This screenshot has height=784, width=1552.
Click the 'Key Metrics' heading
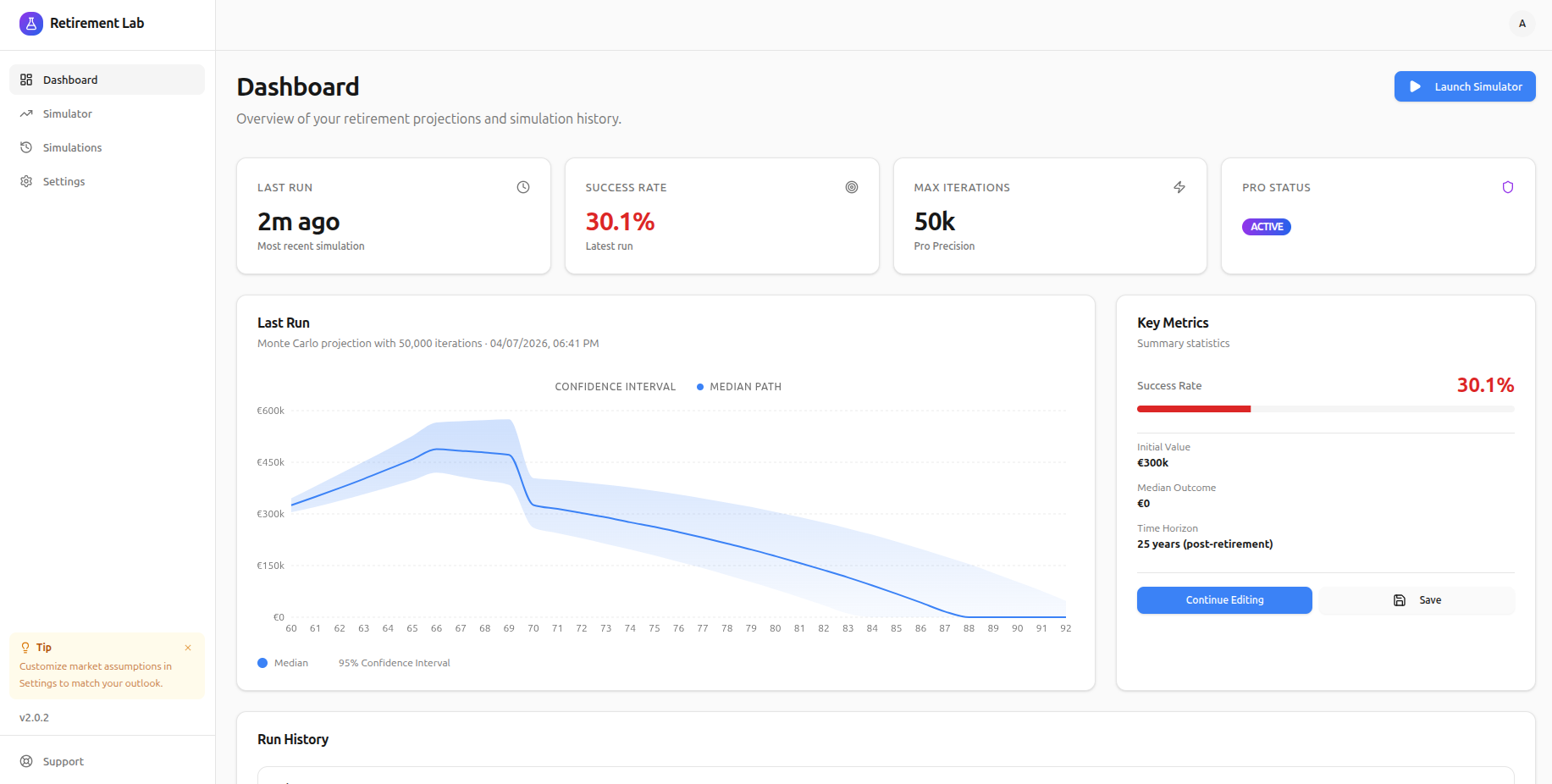coord(1173,323)
